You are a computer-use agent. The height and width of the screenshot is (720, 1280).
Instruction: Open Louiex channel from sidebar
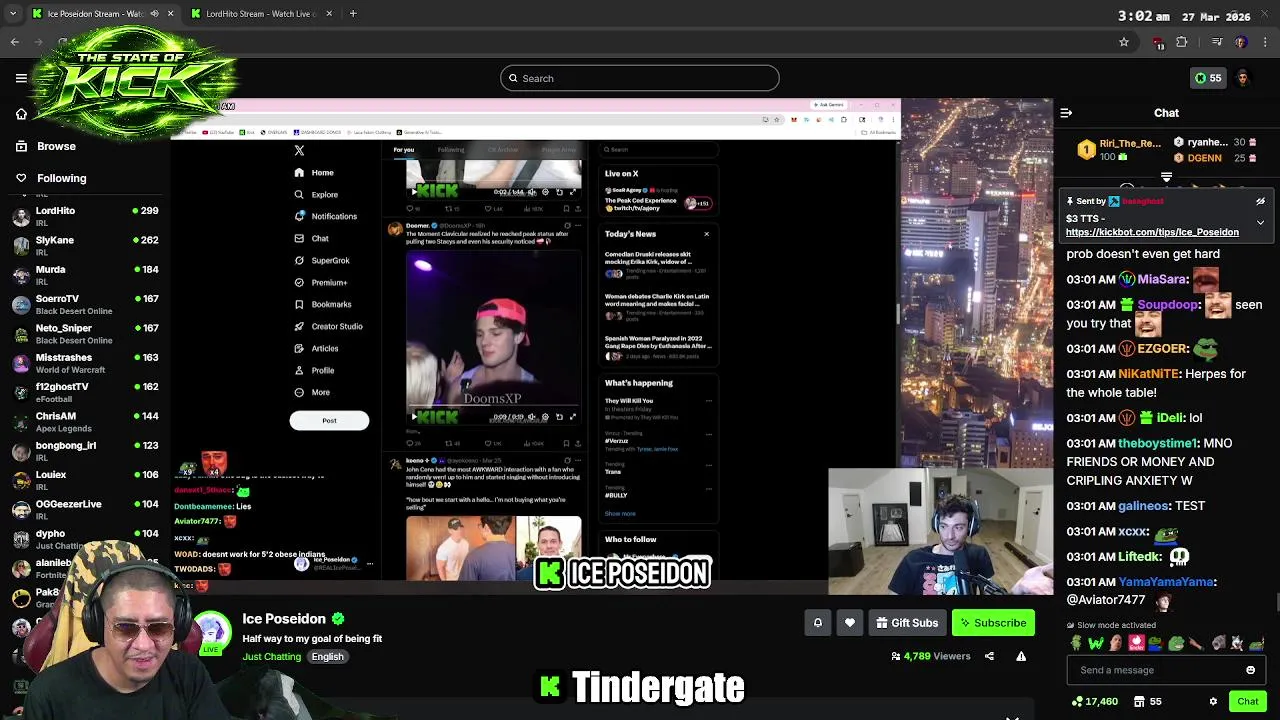point(85,480)
